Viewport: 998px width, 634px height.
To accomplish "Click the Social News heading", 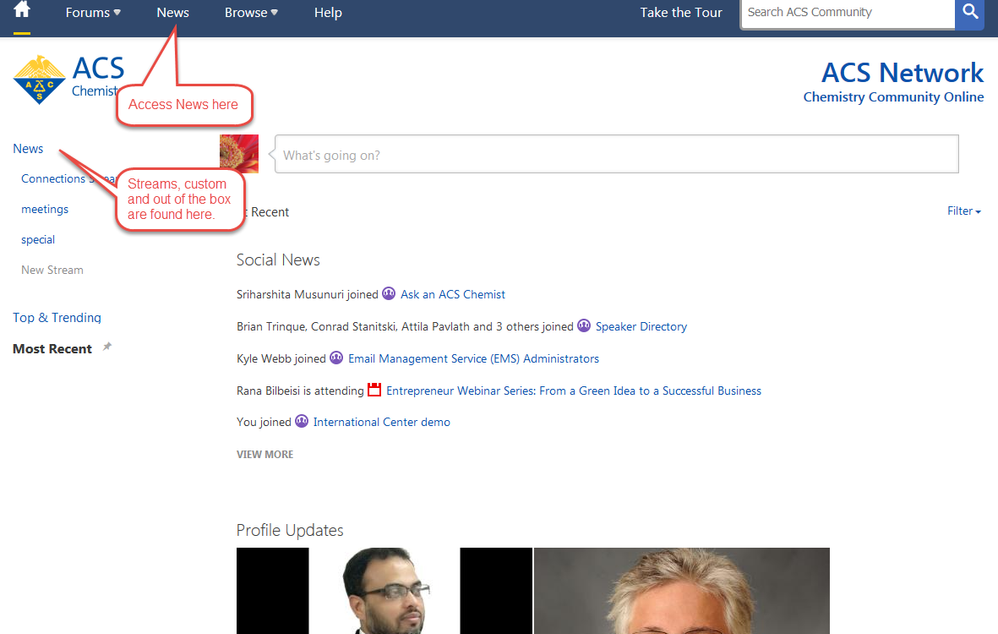I will 278,260.
